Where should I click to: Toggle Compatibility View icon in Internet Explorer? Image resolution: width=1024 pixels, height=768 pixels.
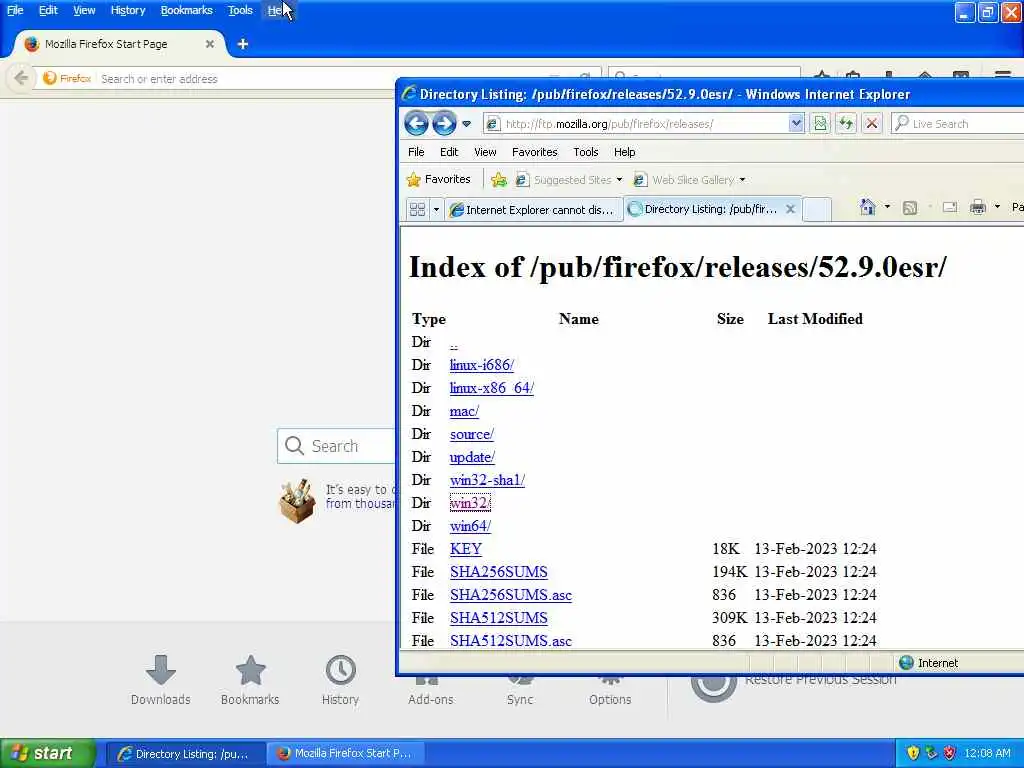coord(820,123)
